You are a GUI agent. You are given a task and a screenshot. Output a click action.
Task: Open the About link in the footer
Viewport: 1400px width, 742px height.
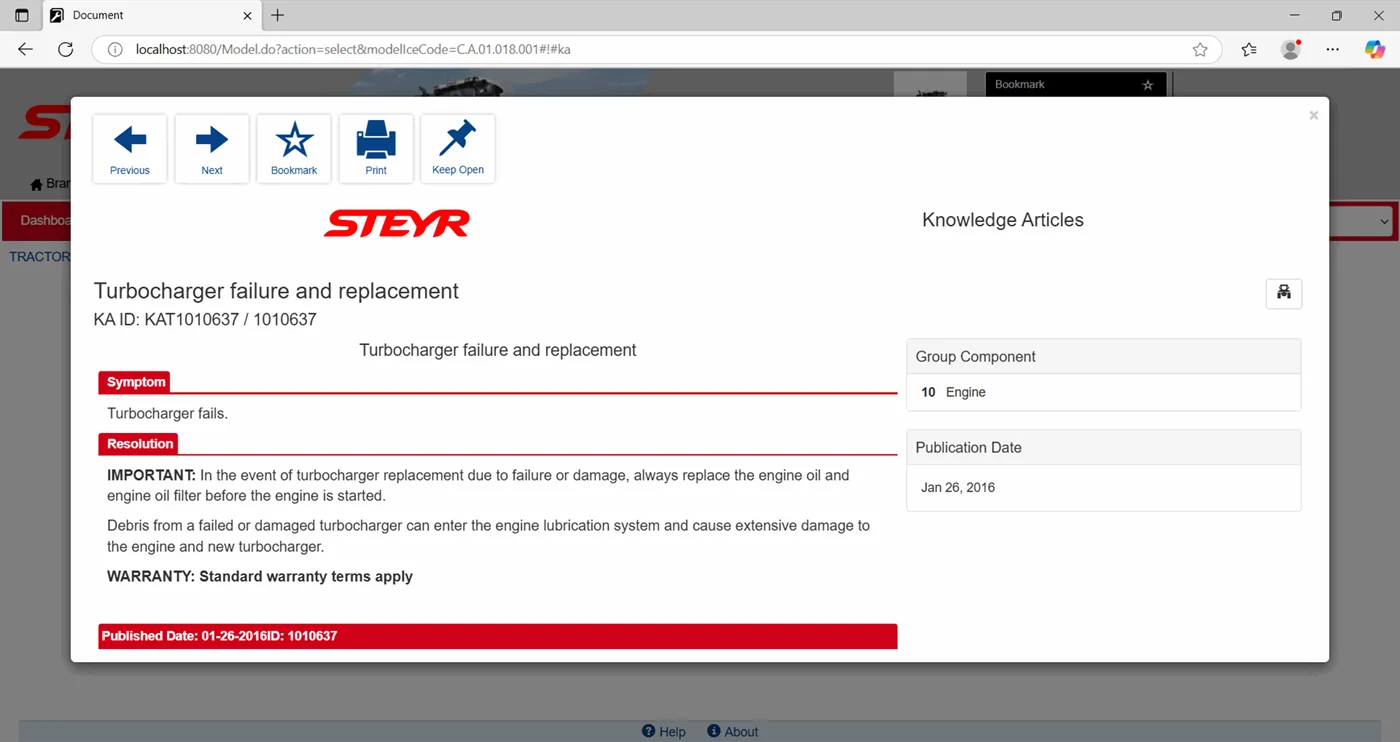click(x=733, y=732)
